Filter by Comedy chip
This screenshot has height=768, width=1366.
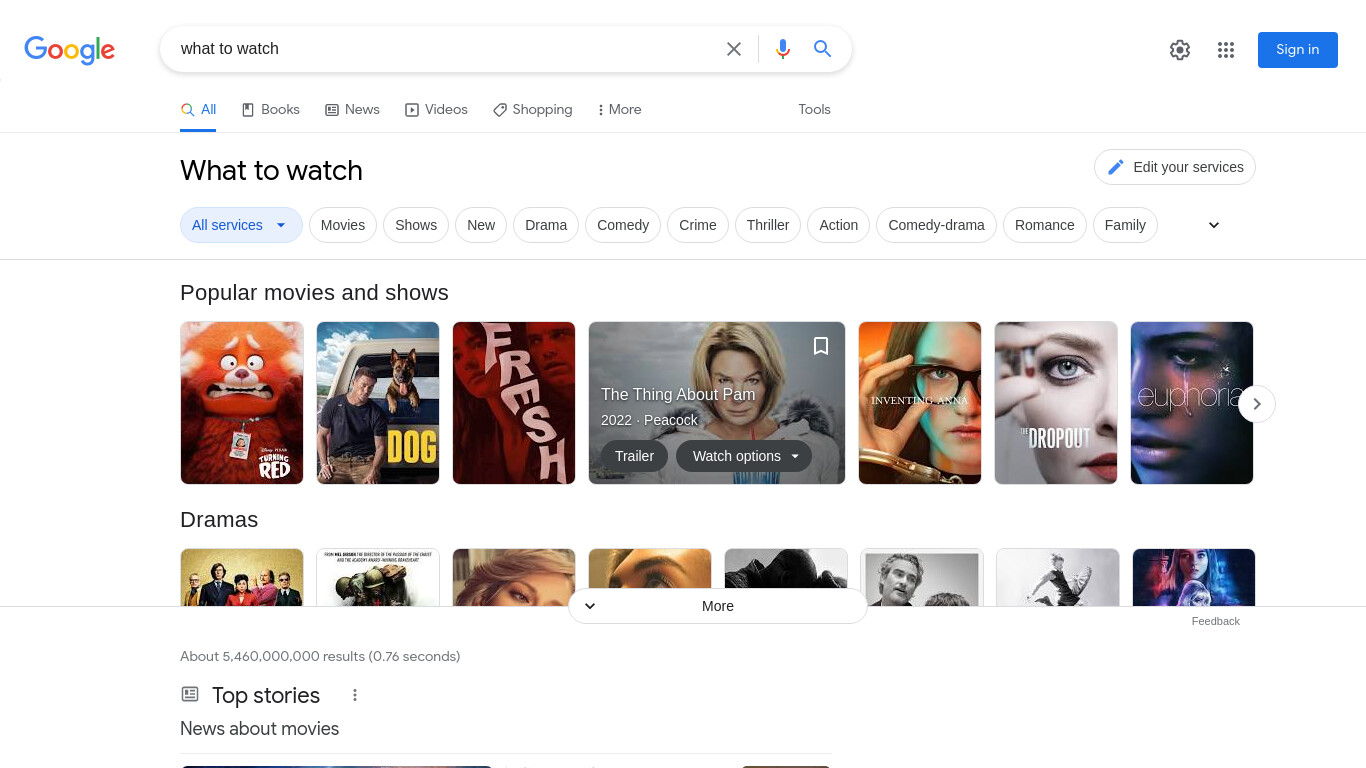623,225
